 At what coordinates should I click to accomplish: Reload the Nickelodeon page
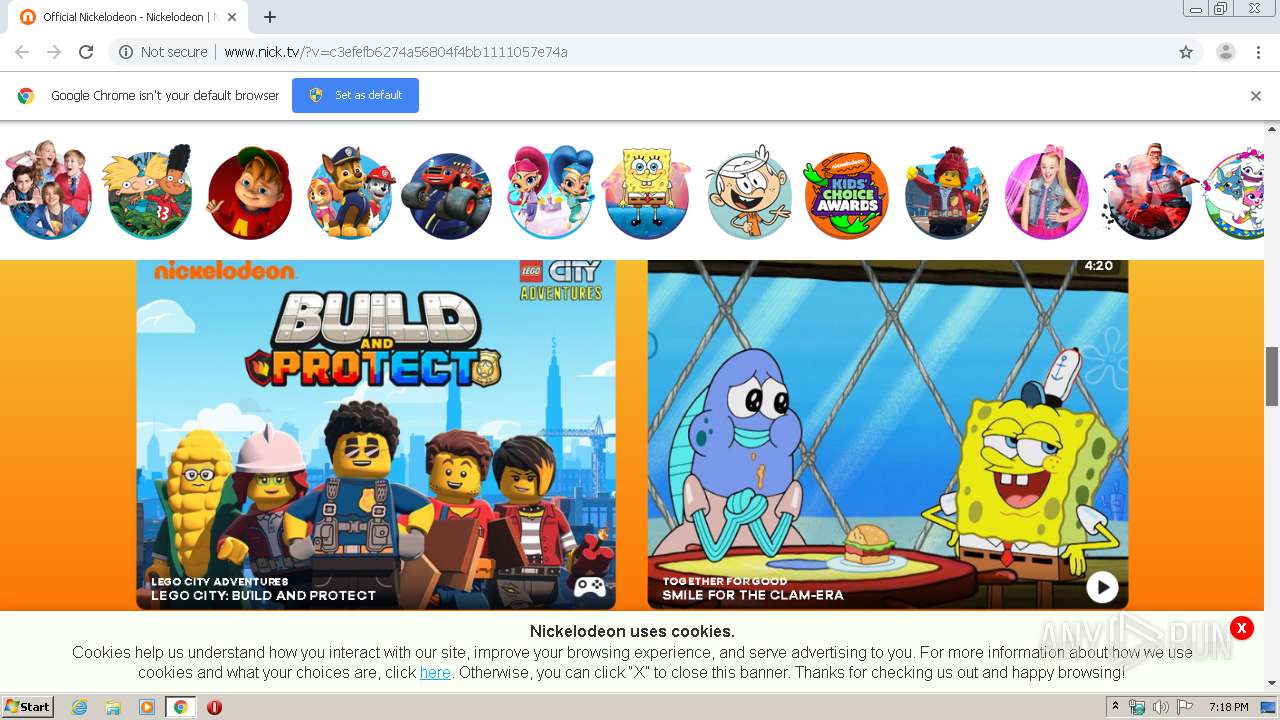point(86,52)
